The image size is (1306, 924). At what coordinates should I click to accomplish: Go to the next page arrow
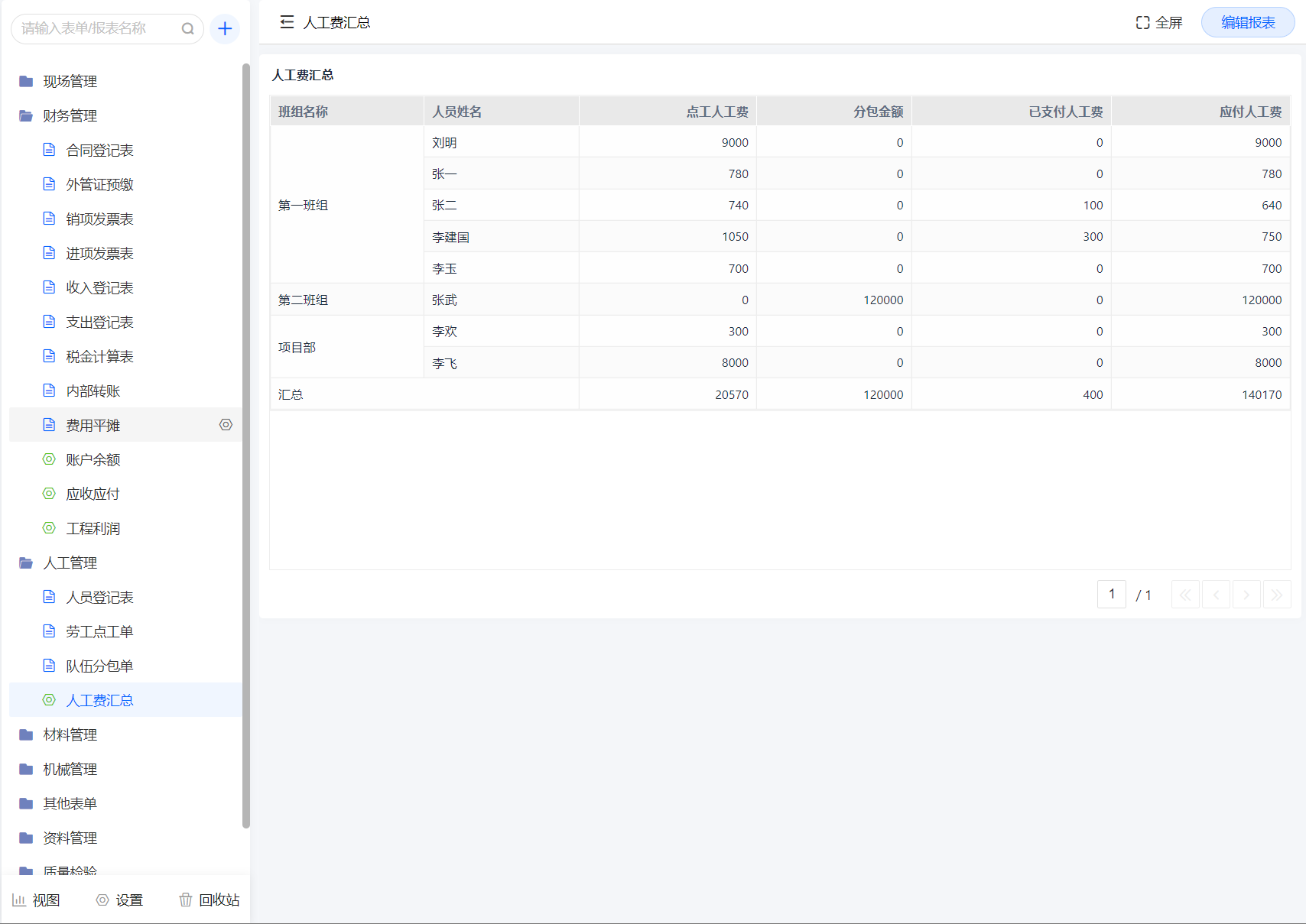(1246, 595)
